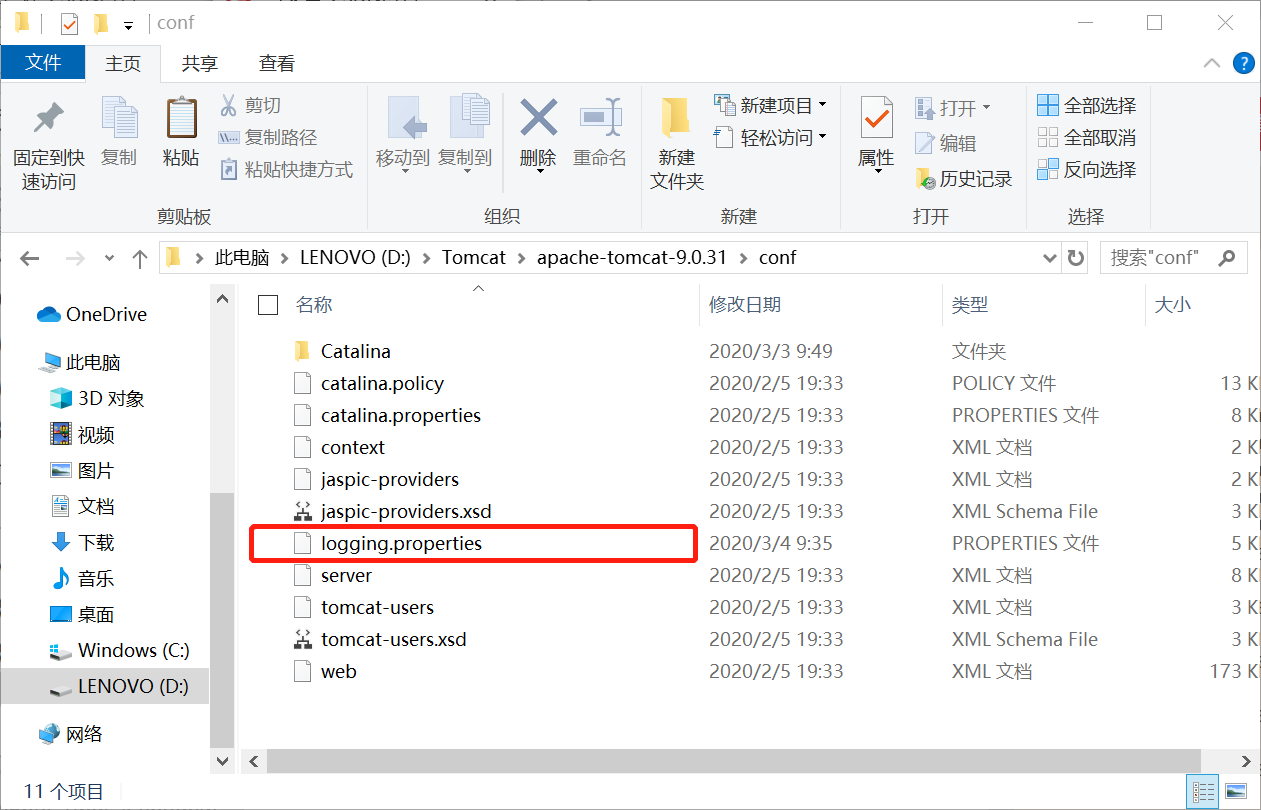Expand the 新建项目 dropdown
The width and height of the screenshot is (1261, 810).
point(821,103)
